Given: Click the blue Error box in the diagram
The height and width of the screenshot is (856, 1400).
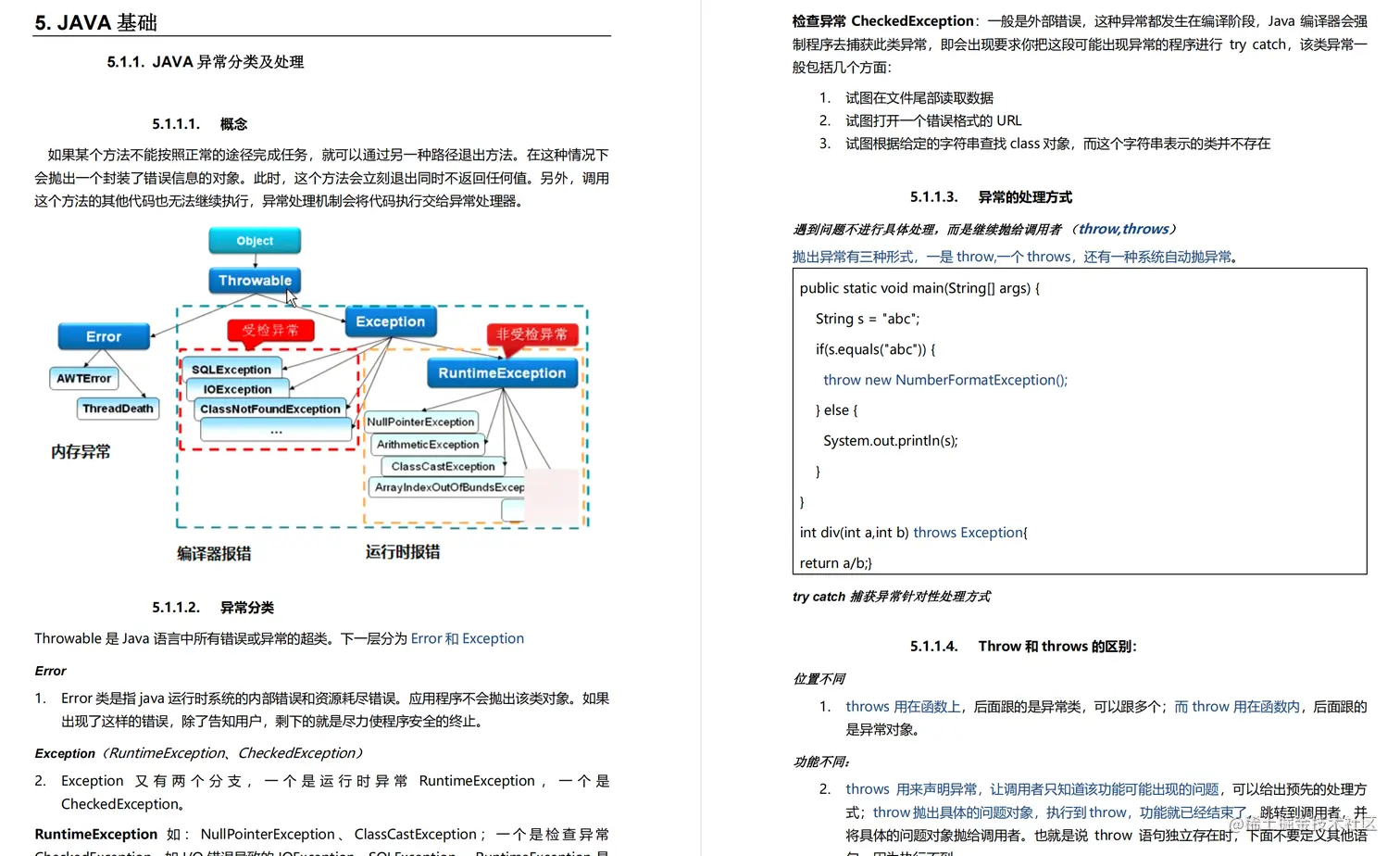Looking at the screenshot, I should coord(104,336).
